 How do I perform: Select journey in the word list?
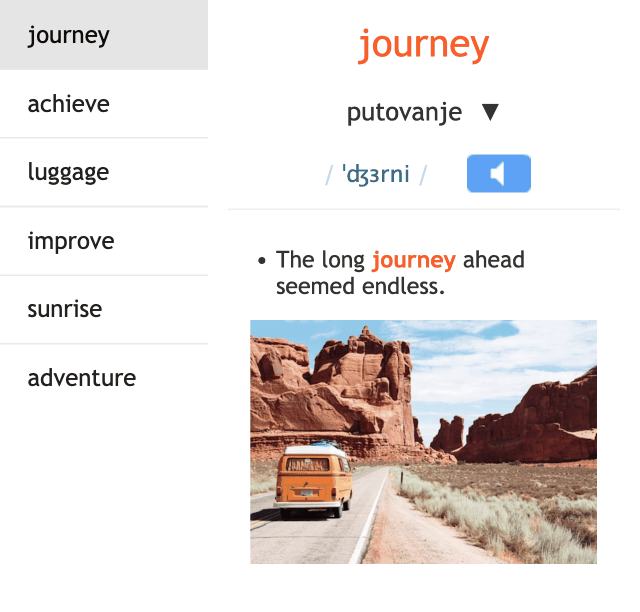pyautogui.click(x=104, y=35)
